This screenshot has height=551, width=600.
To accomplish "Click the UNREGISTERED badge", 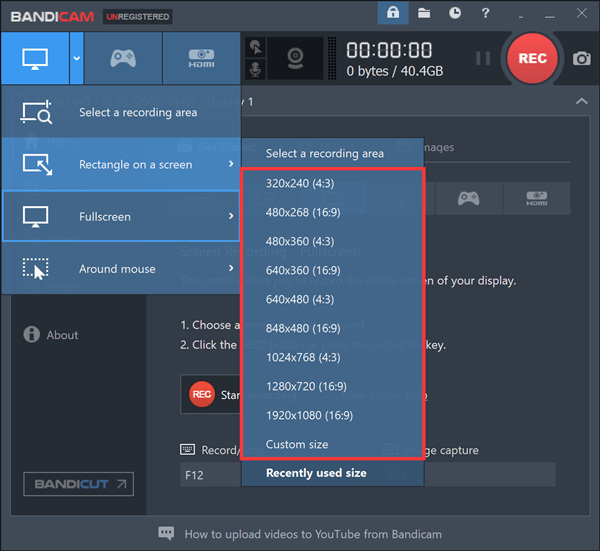I will 137,17.
